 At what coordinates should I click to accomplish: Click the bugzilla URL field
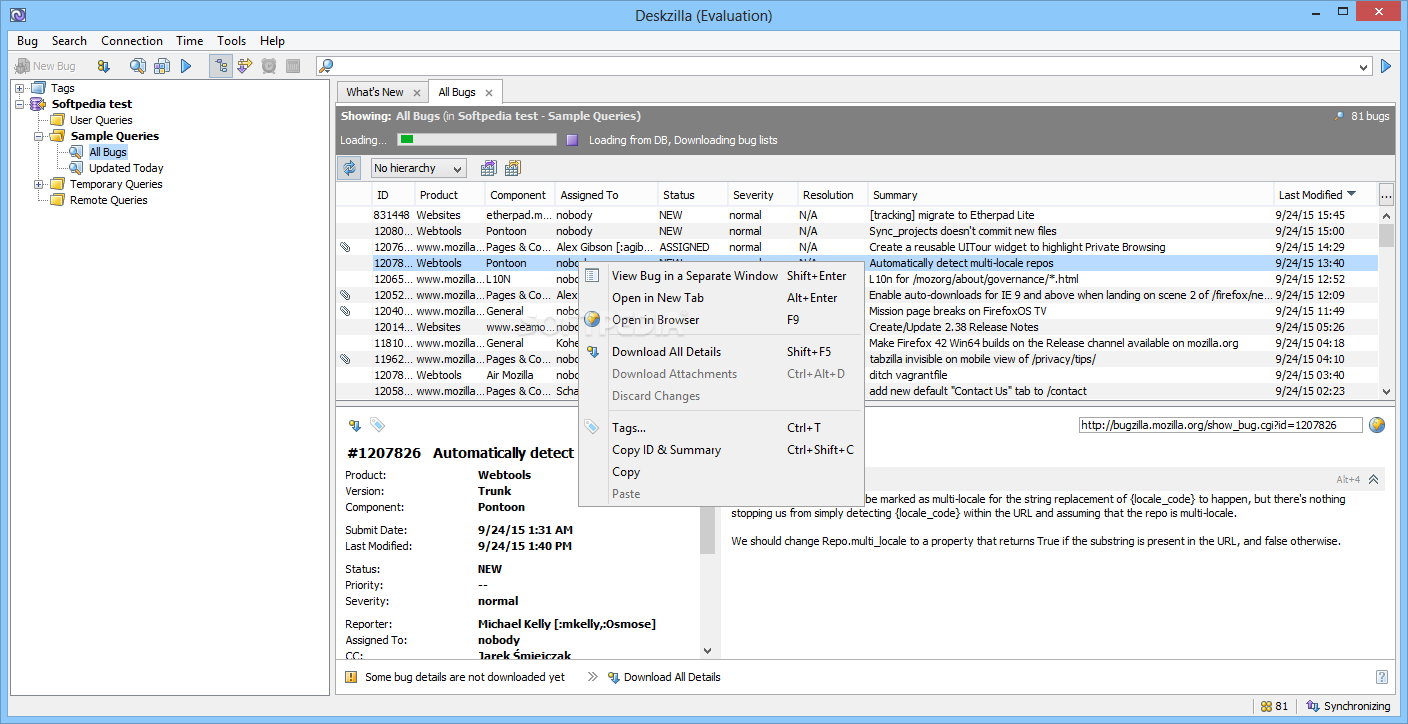(1220, 425)
